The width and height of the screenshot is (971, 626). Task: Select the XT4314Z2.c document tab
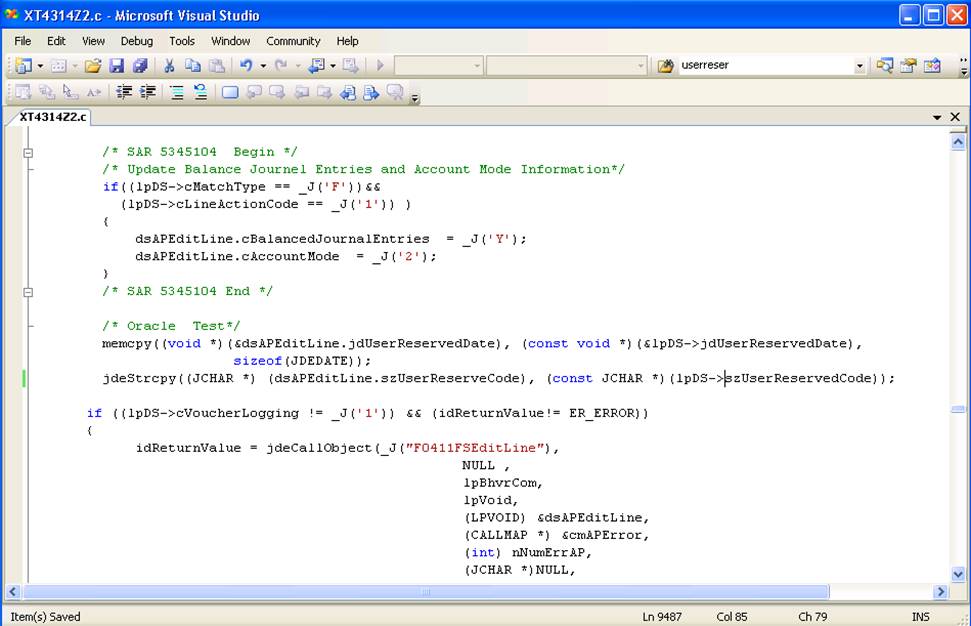coord(53,117)
